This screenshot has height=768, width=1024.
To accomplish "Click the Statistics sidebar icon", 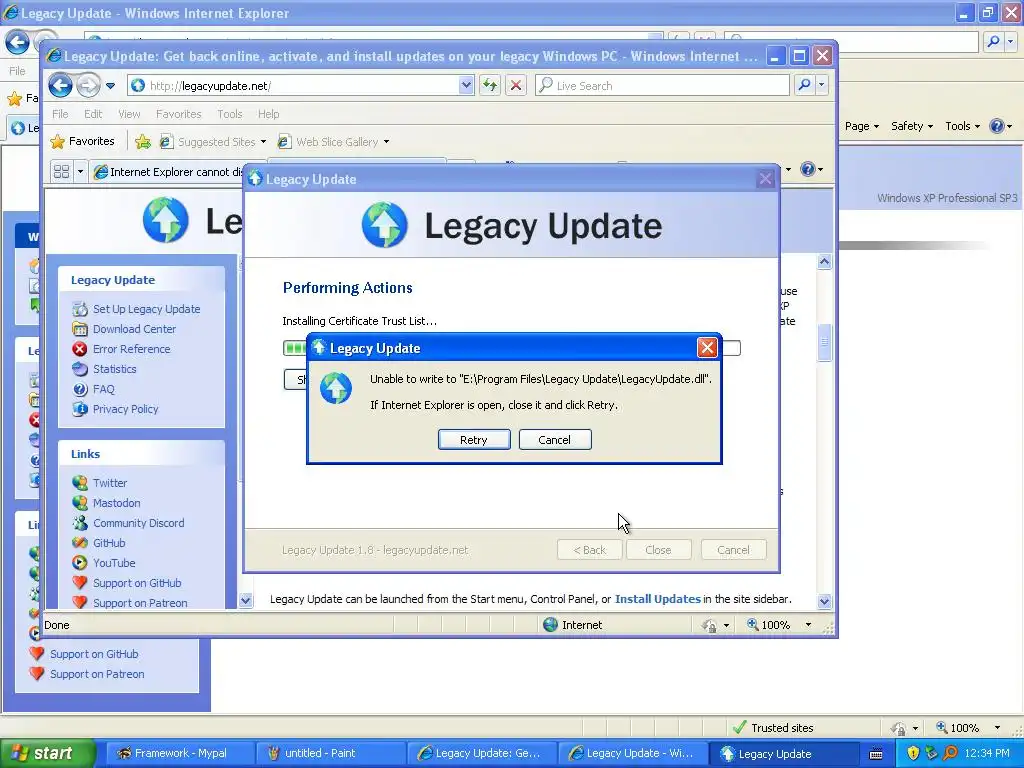I will tap(80, 369).
